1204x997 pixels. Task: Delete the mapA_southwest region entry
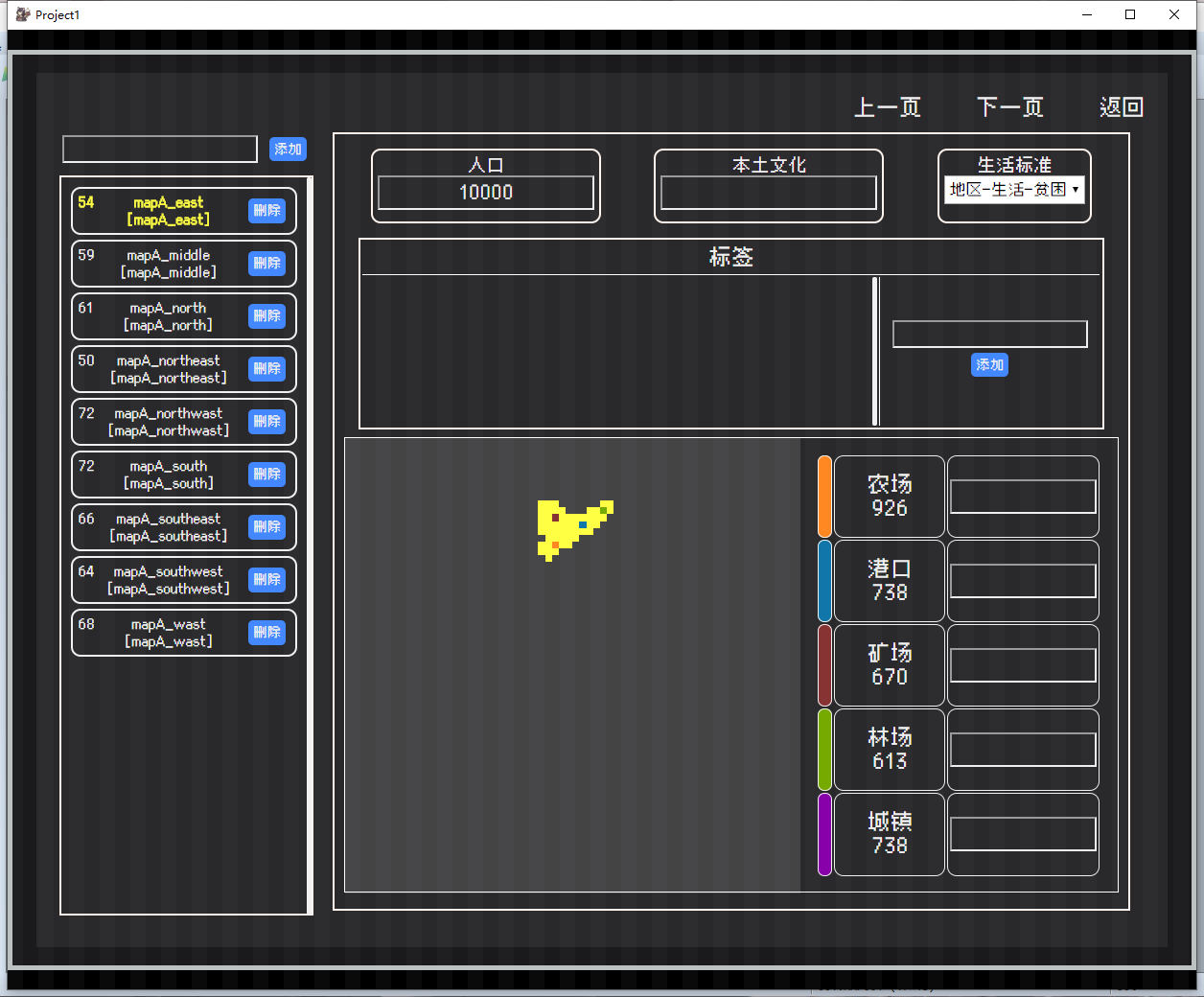coord(266,580)
